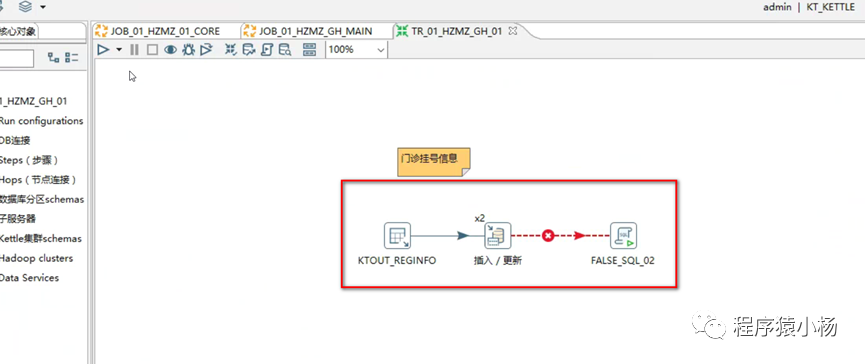Image resolution: width=865 pixels, height=364 pixels.
Task: Open dropdown arrow beside layers icon
Action: [43, 7]
